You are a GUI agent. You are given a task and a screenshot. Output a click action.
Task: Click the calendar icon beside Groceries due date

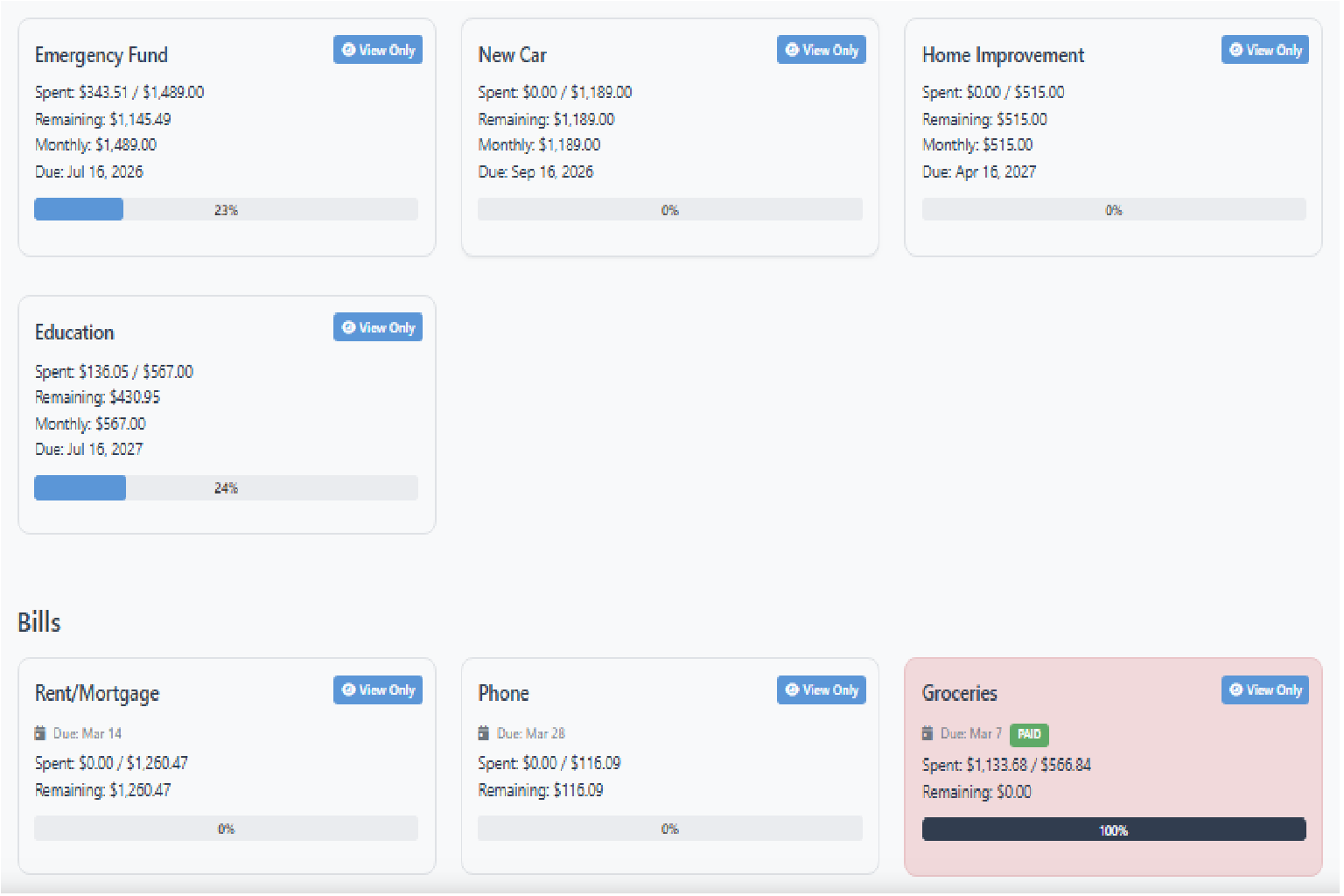[x=928, y=734]
